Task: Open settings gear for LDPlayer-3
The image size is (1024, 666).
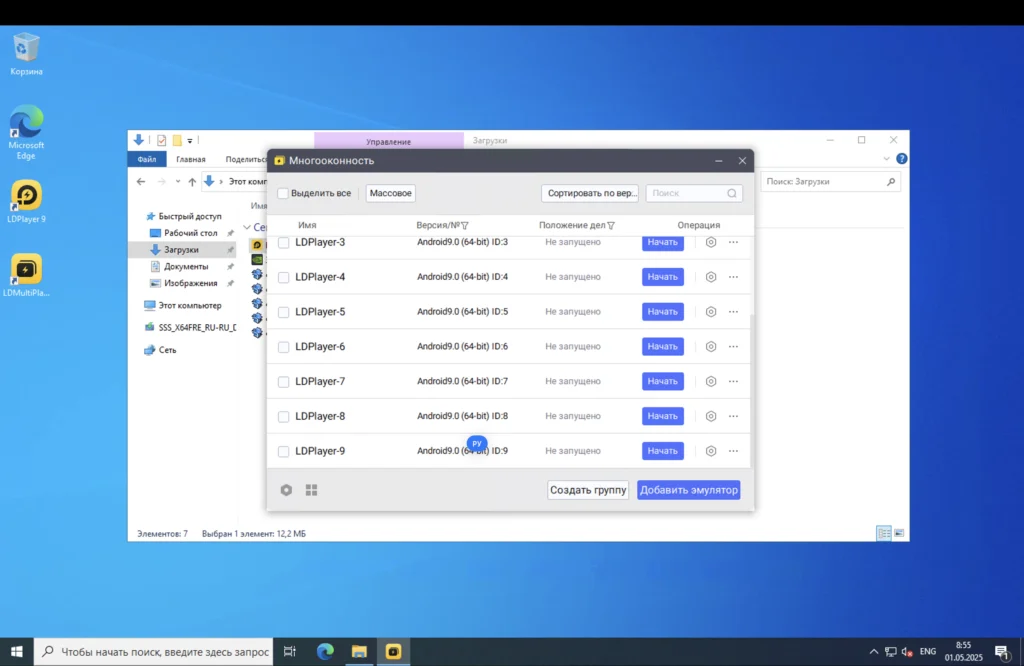Action: point(711,242)
